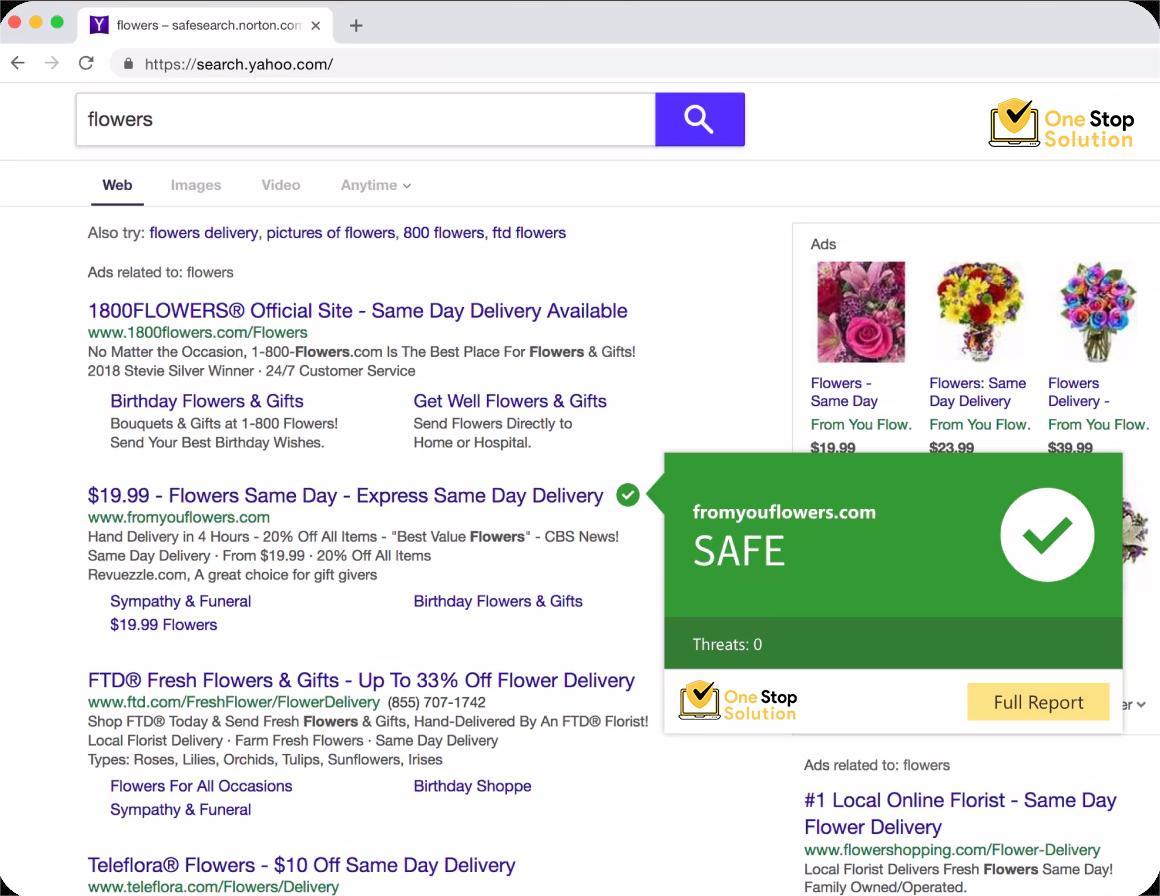1160x896 pixels.
Task: Expand the Anytime filter dropdown
Action: (375, 185)
